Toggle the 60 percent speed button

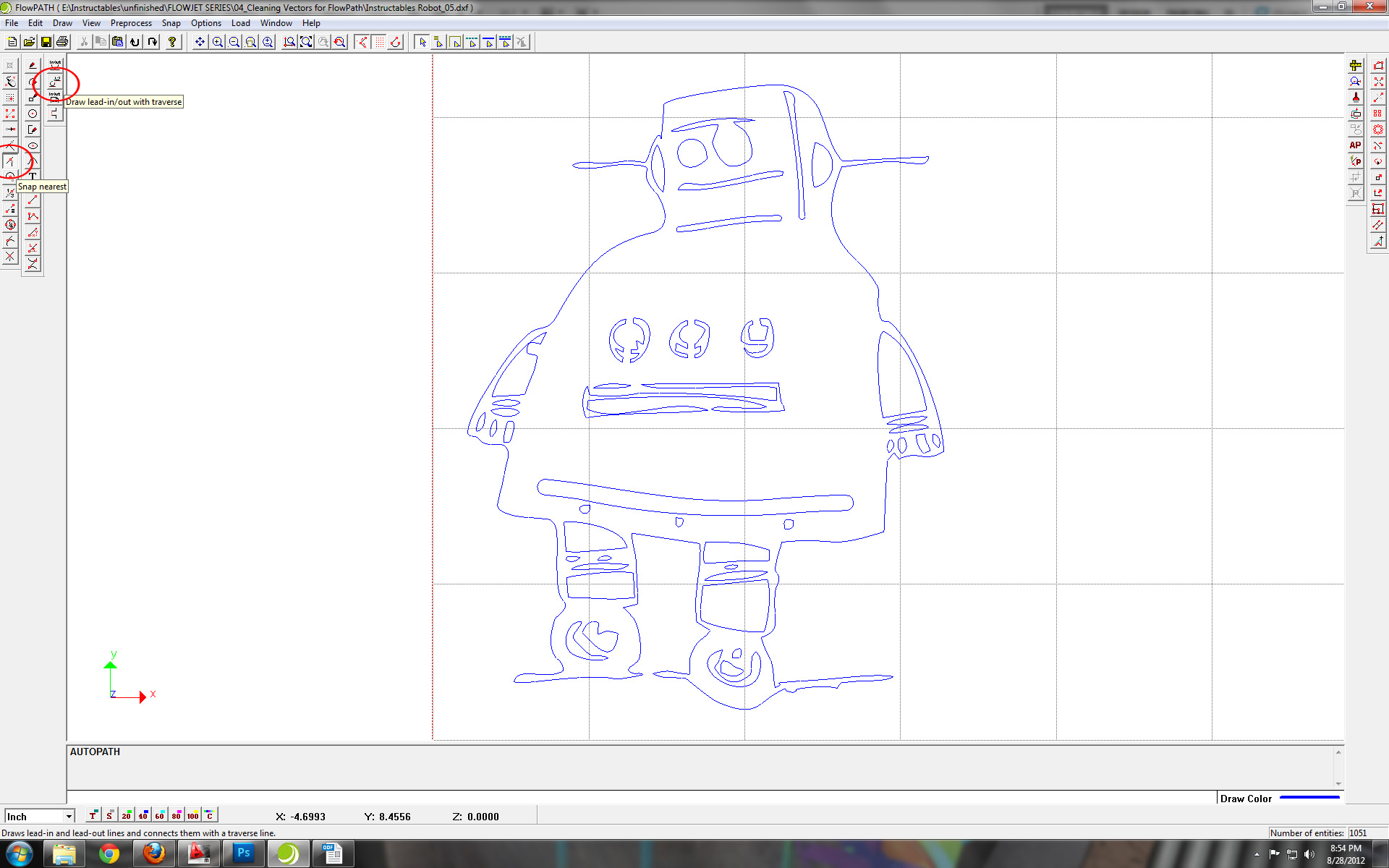click(x=159, y=815)
